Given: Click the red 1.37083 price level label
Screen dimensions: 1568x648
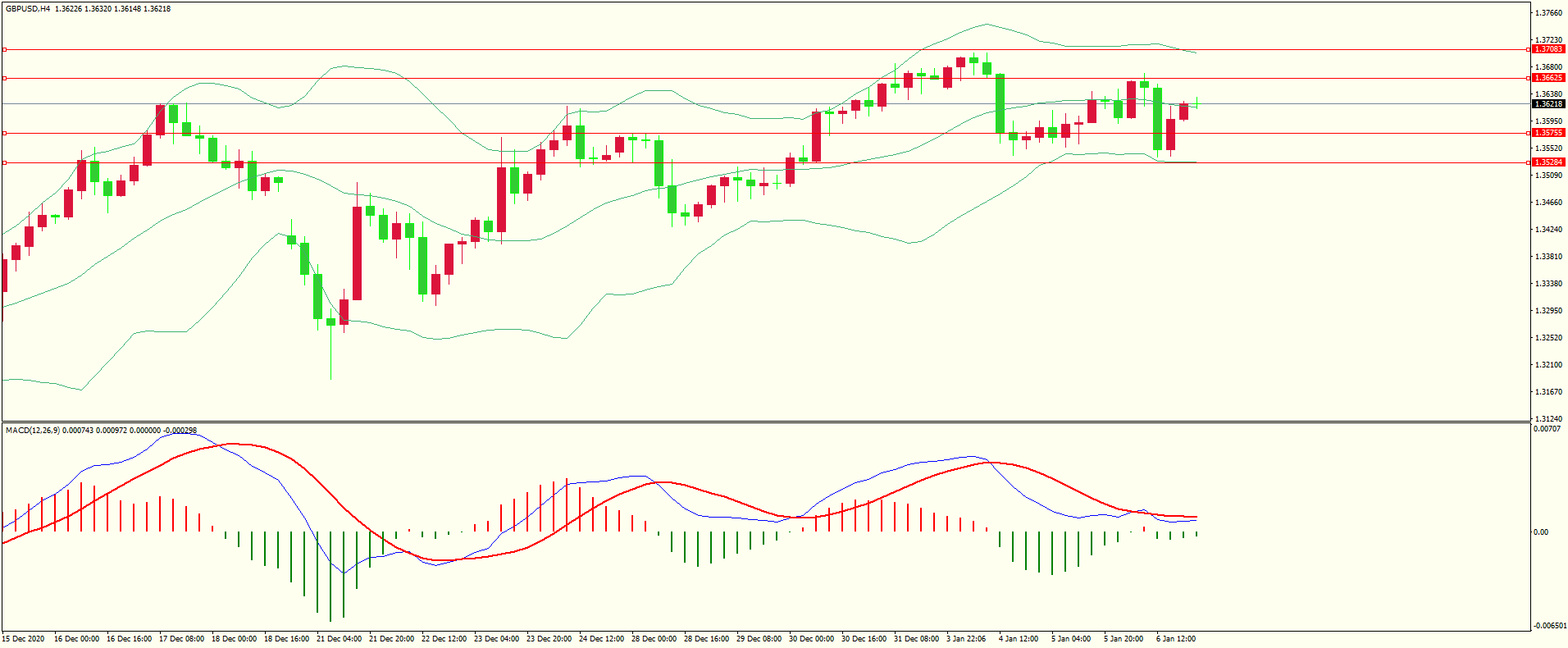Looking at the screenshot, I should click(1548, 49).
